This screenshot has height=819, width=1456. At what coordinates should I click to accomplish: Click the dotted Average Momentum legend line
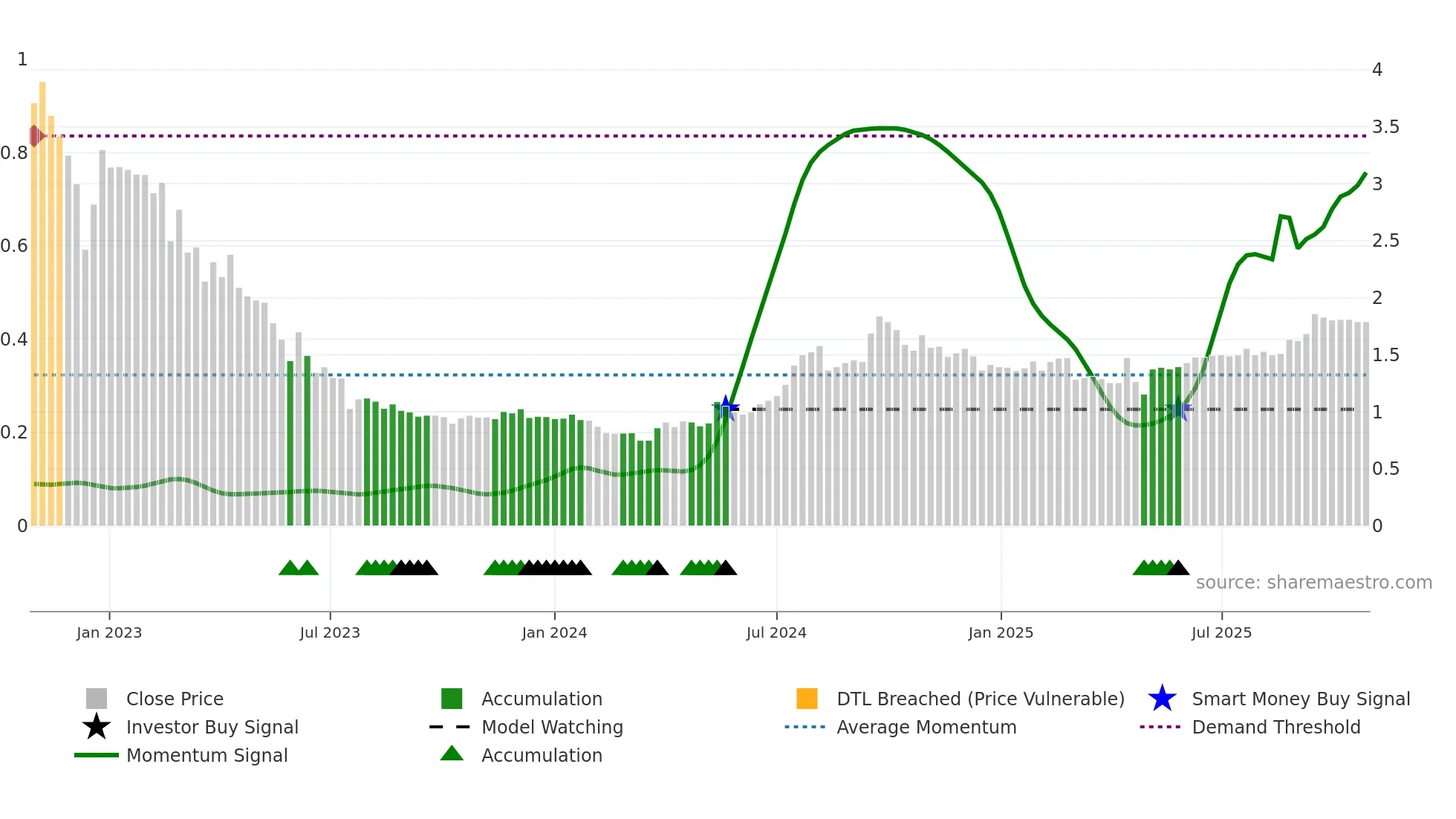pos(805,727)
